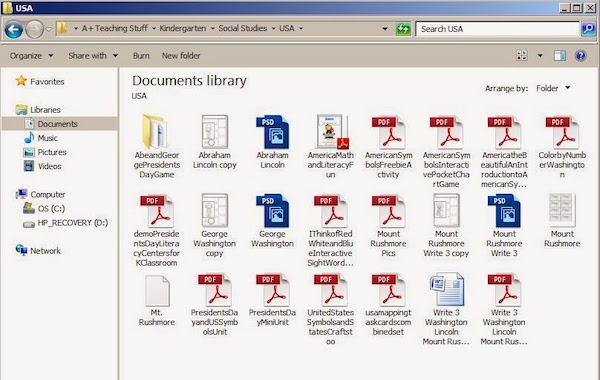
Task: Expand dropdown arrow after Kindergarten breadcrumb
Action: pos(212,29)
